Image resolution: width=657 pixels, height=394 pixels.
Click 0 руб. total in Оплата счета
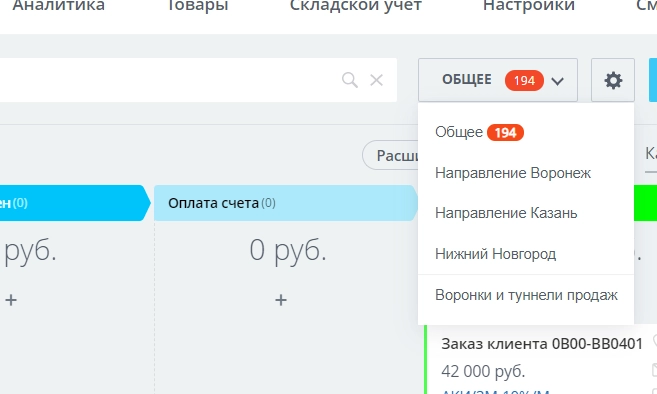point(288,251)
